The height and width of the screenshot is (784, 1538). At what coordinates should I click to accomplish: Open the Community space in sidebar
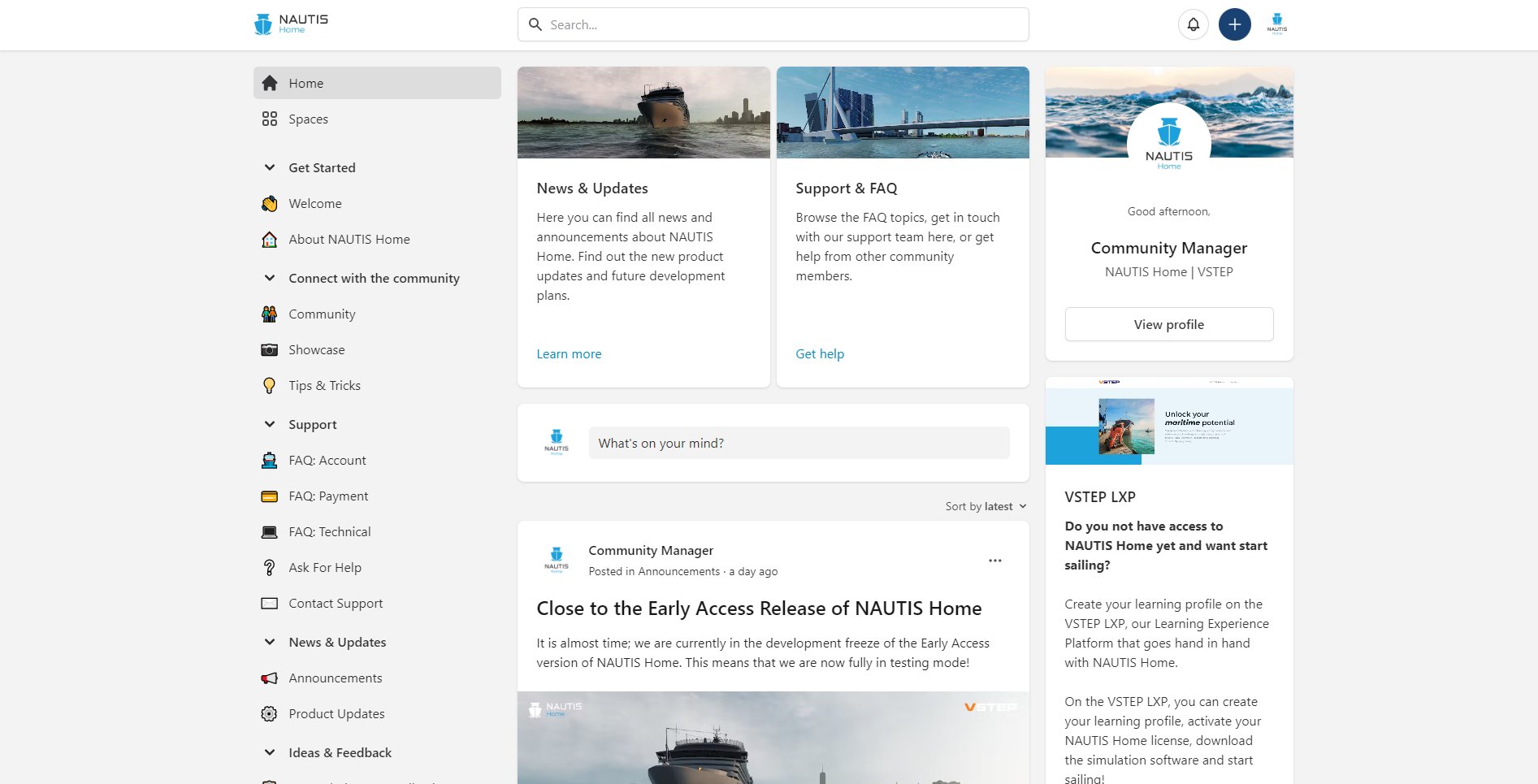pyautogui.click(x=377, y=314)
